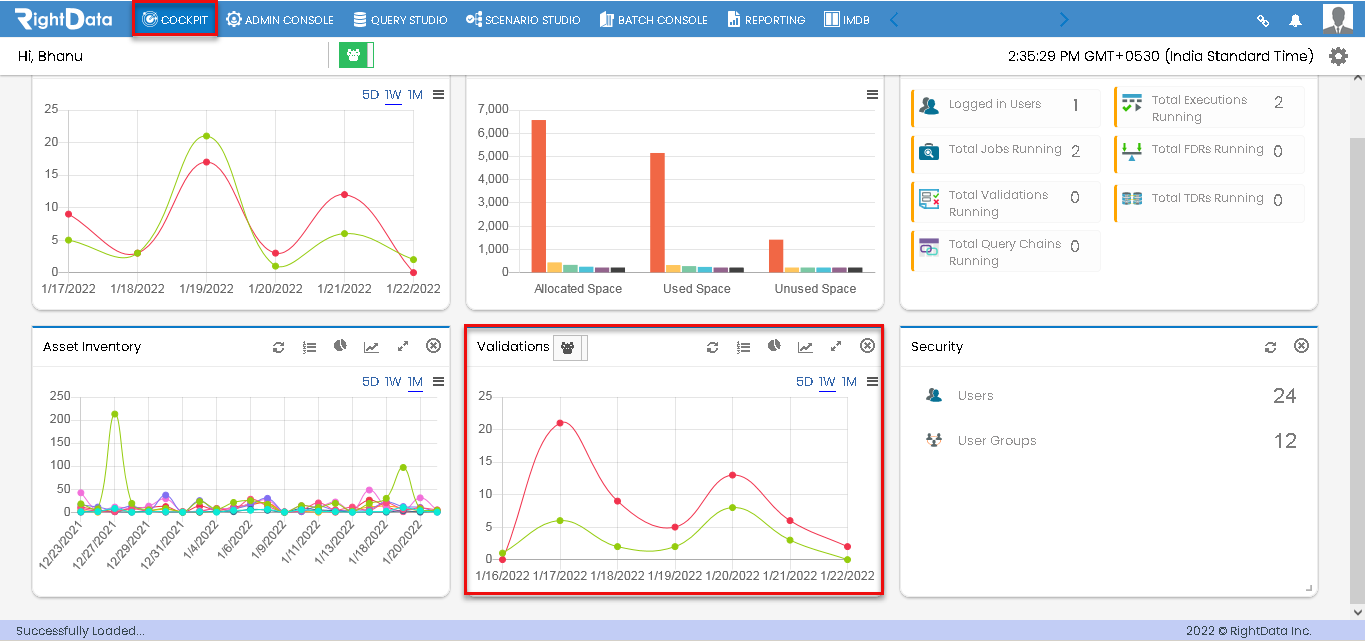Viewport: 1365px width, 641px height.
Task: Open the Validations chart hamburger menu
Action: [872, 381]
